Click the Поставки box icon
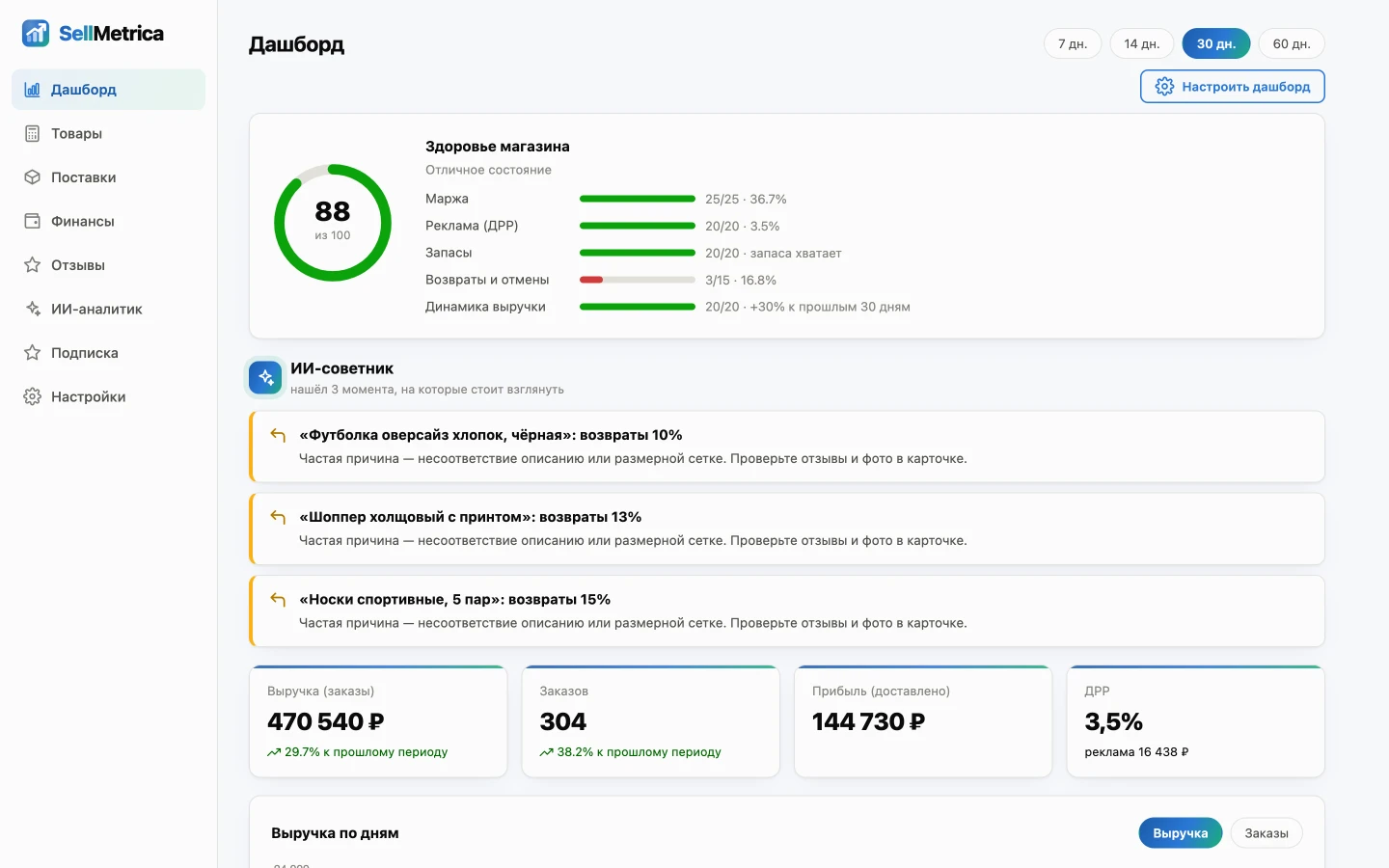 (33, 177)
